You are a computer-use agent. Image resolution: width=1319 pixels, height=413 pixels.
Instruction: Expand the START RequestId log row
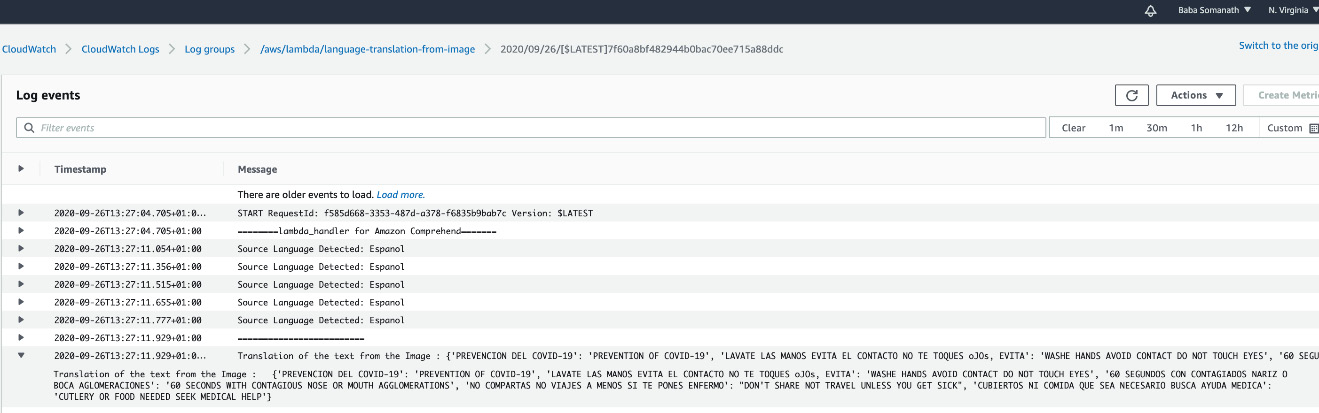21,213
